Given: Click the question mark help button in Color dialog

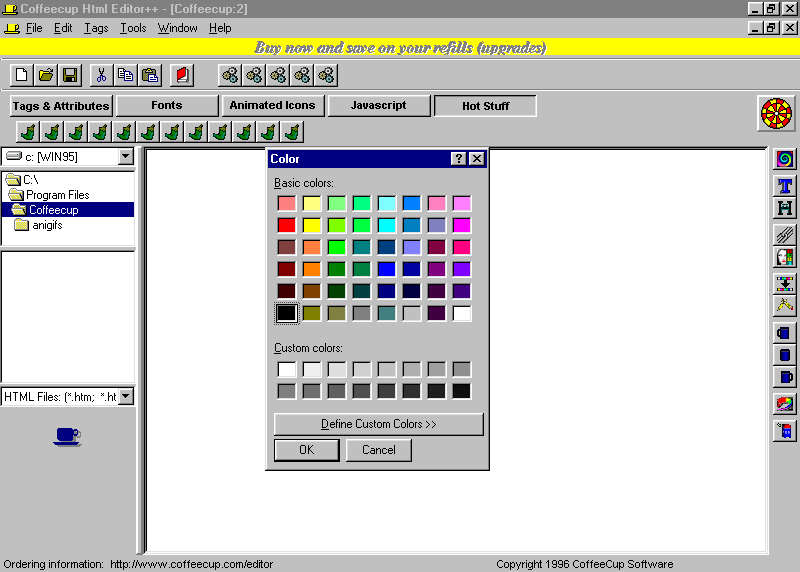Looking at the screenshot, I should pyautogui.click(x=458, y=159).
